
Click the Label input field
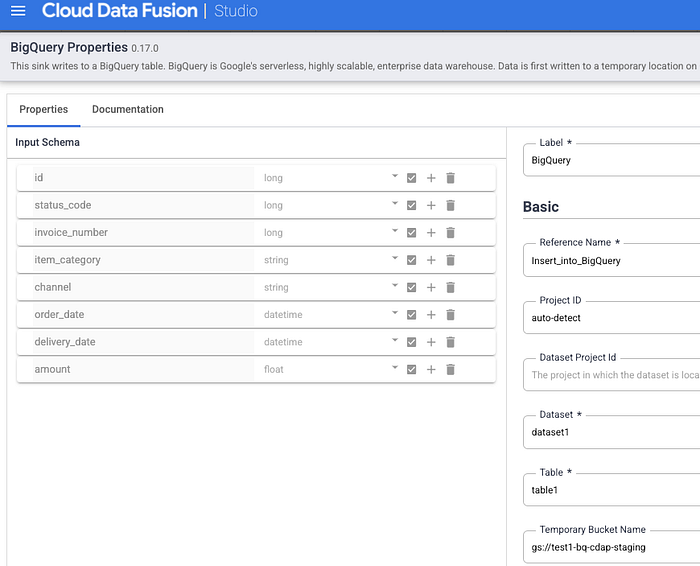pos(612,160)
